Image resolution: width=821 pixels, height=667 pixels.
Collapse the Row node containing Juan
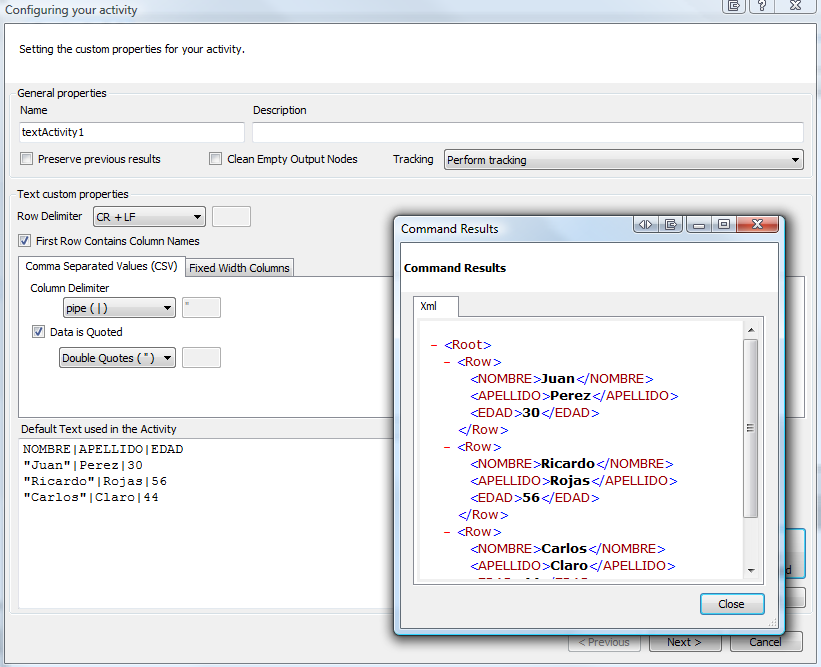[x=447, y=362]
